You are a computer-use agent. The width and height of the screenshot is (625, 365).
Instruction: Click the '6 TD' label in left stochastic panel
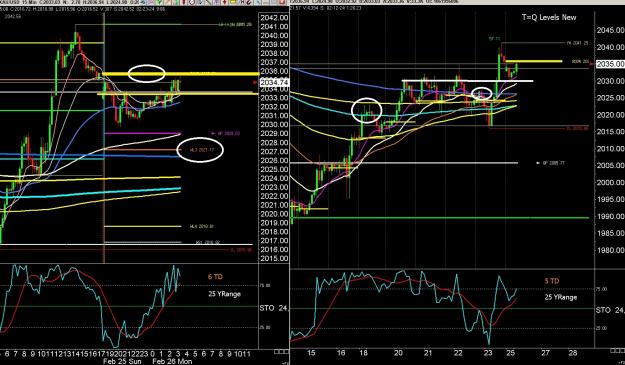click(215, 277)
